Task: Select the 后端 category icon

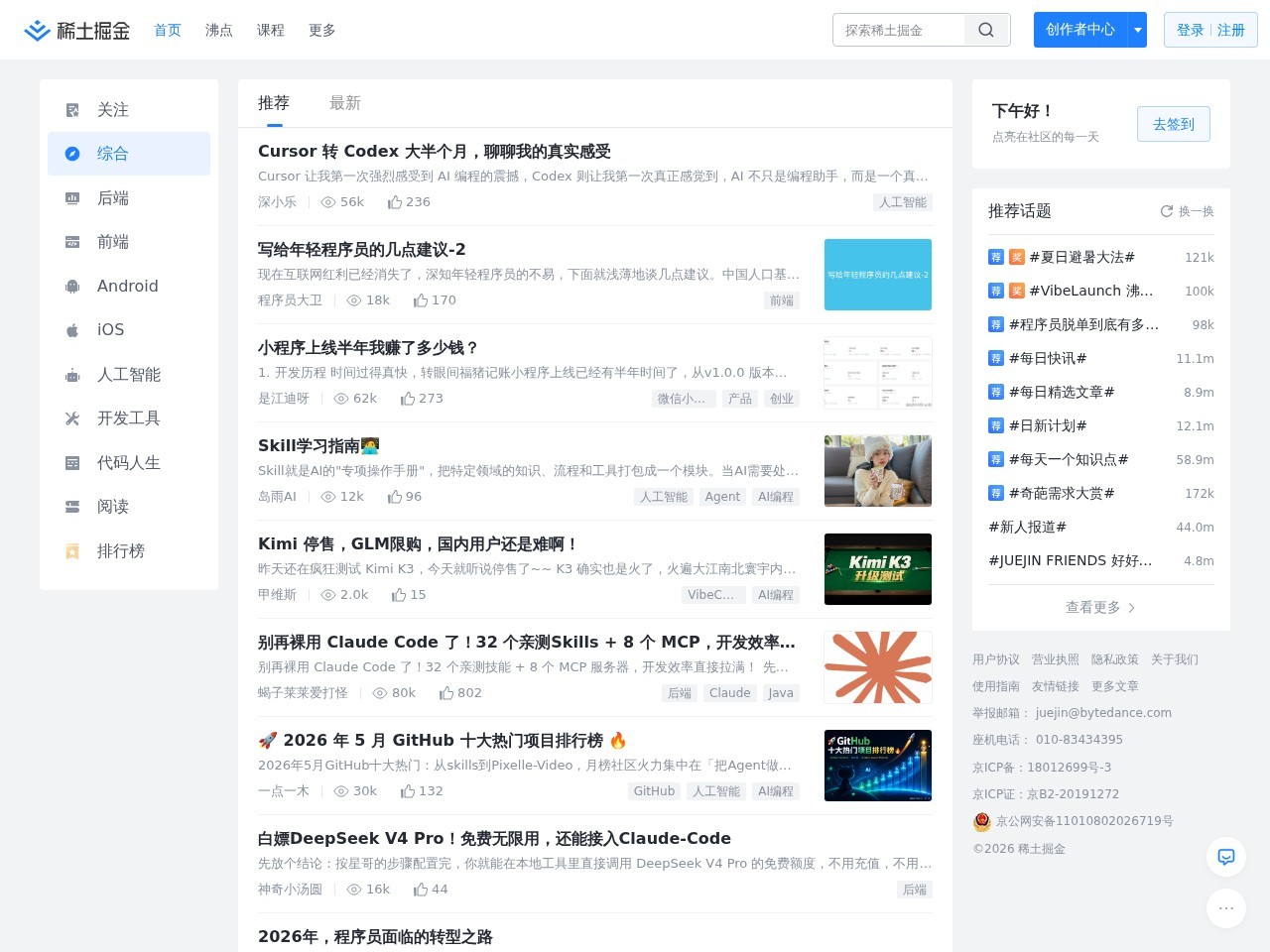Action: click(x=72, y=198)
